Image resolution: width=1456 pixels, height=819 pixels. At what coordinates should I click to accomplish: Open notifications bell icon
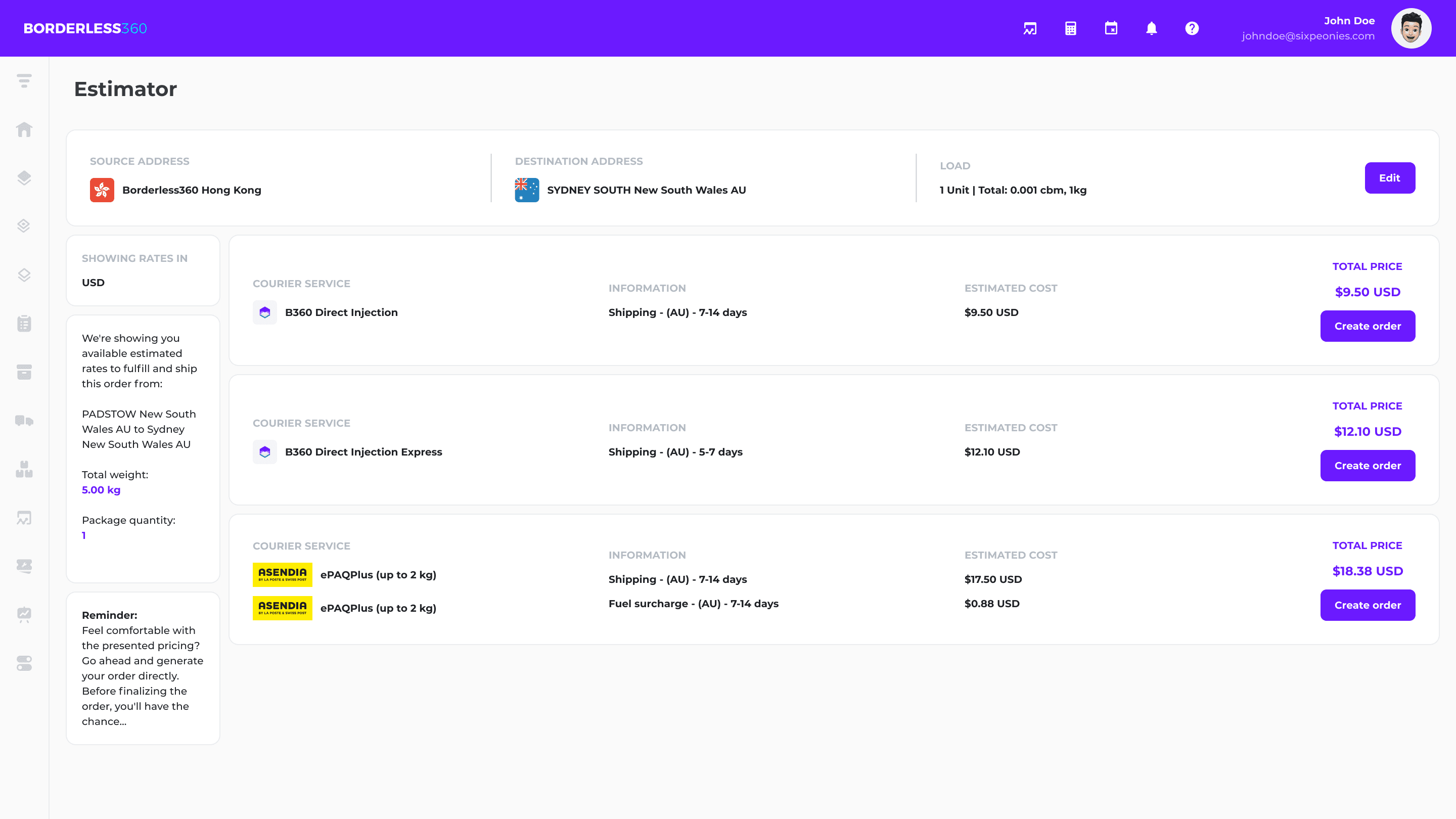tap(1151, 28)
